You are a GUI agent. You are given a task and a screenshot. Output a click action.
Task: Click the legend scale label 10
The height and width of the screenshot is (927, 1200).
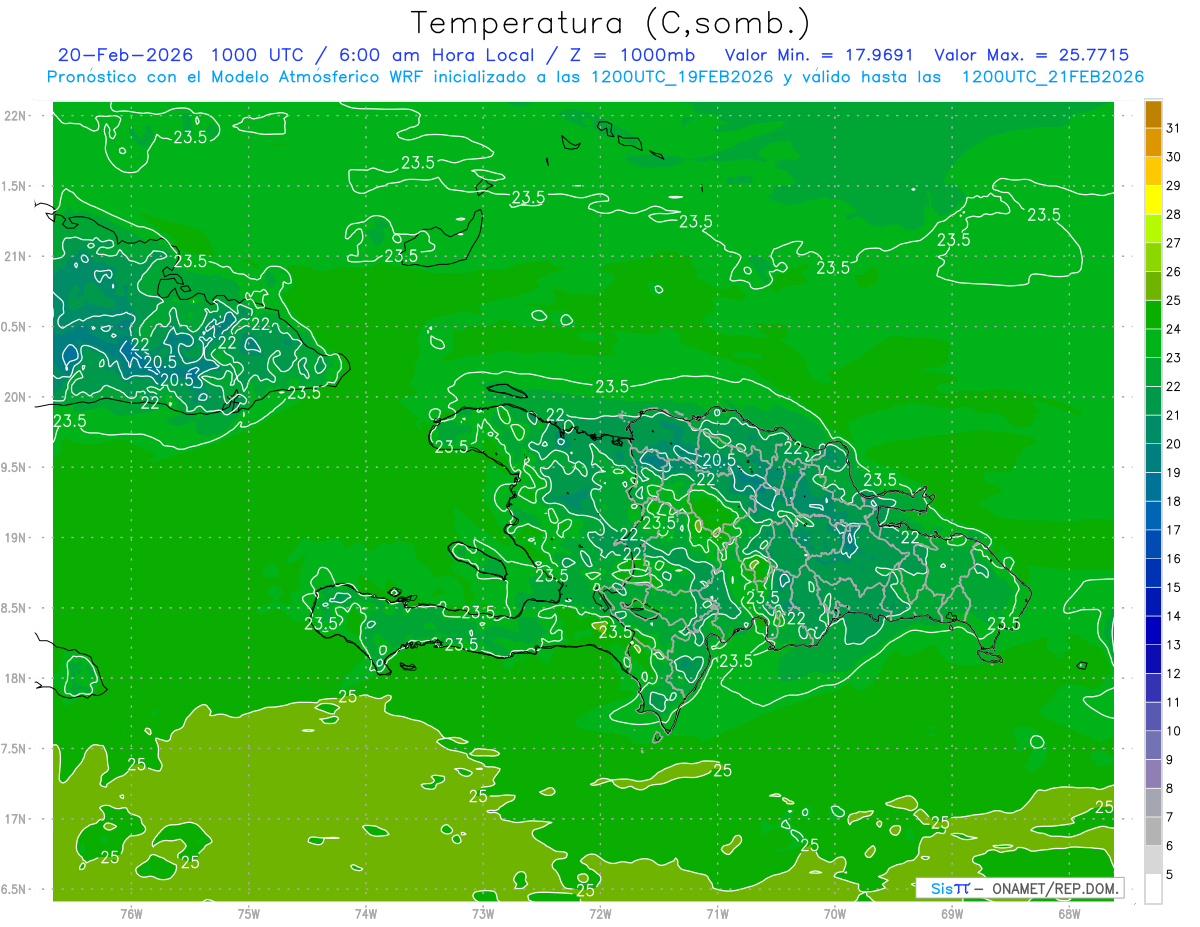point(1174,731)
